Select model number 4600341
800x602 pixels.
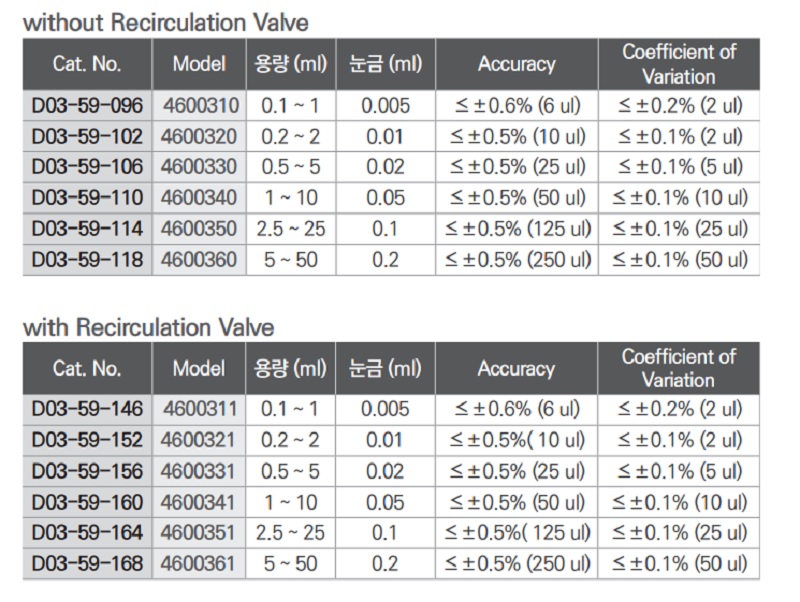click(x=200, y=502)
